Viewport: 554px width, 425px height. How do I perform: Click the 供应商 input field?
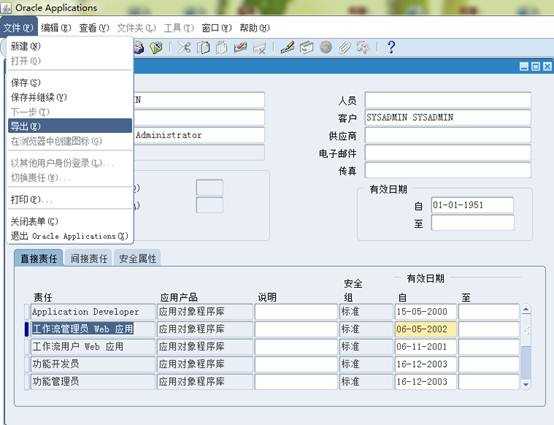click(448, 135)
